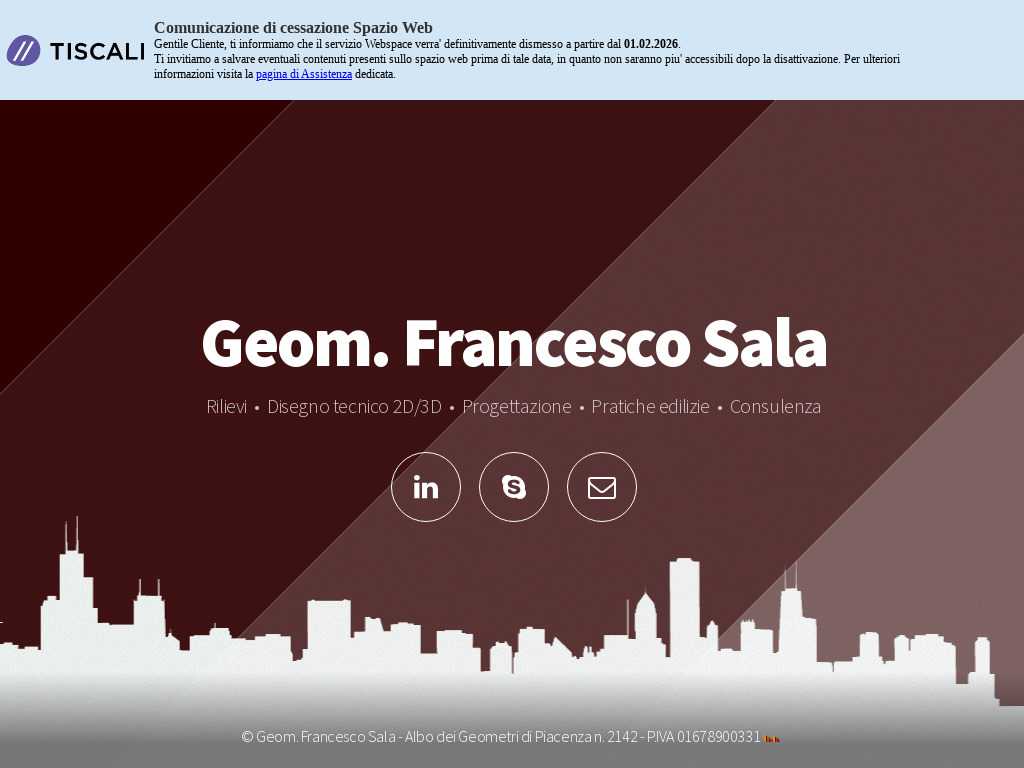Follow the 'pagina di Assistenza' link
The width and height of the screenshot is (1024, 768).
coord(303,74)
